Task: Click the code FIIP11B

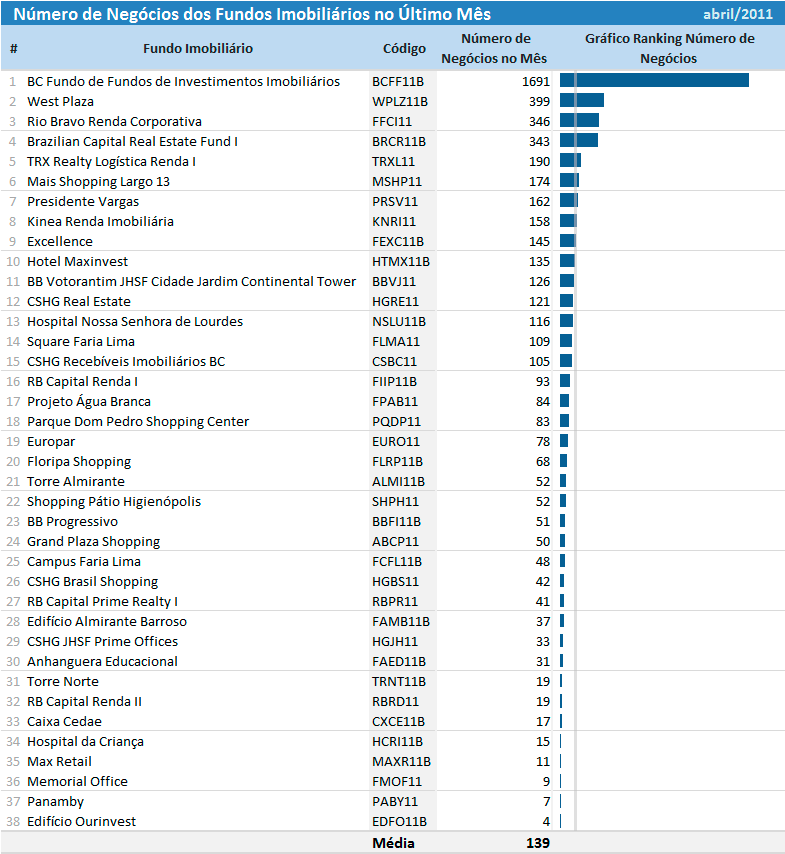Action: point(394,382)
